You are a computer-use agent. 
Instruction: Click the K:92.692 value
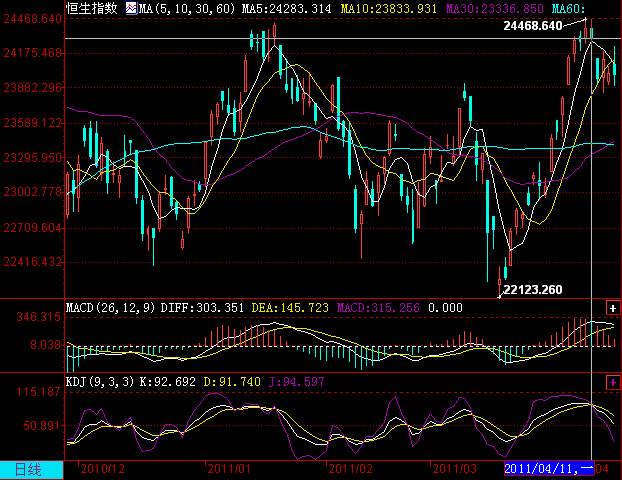click(x=168, y=382)
